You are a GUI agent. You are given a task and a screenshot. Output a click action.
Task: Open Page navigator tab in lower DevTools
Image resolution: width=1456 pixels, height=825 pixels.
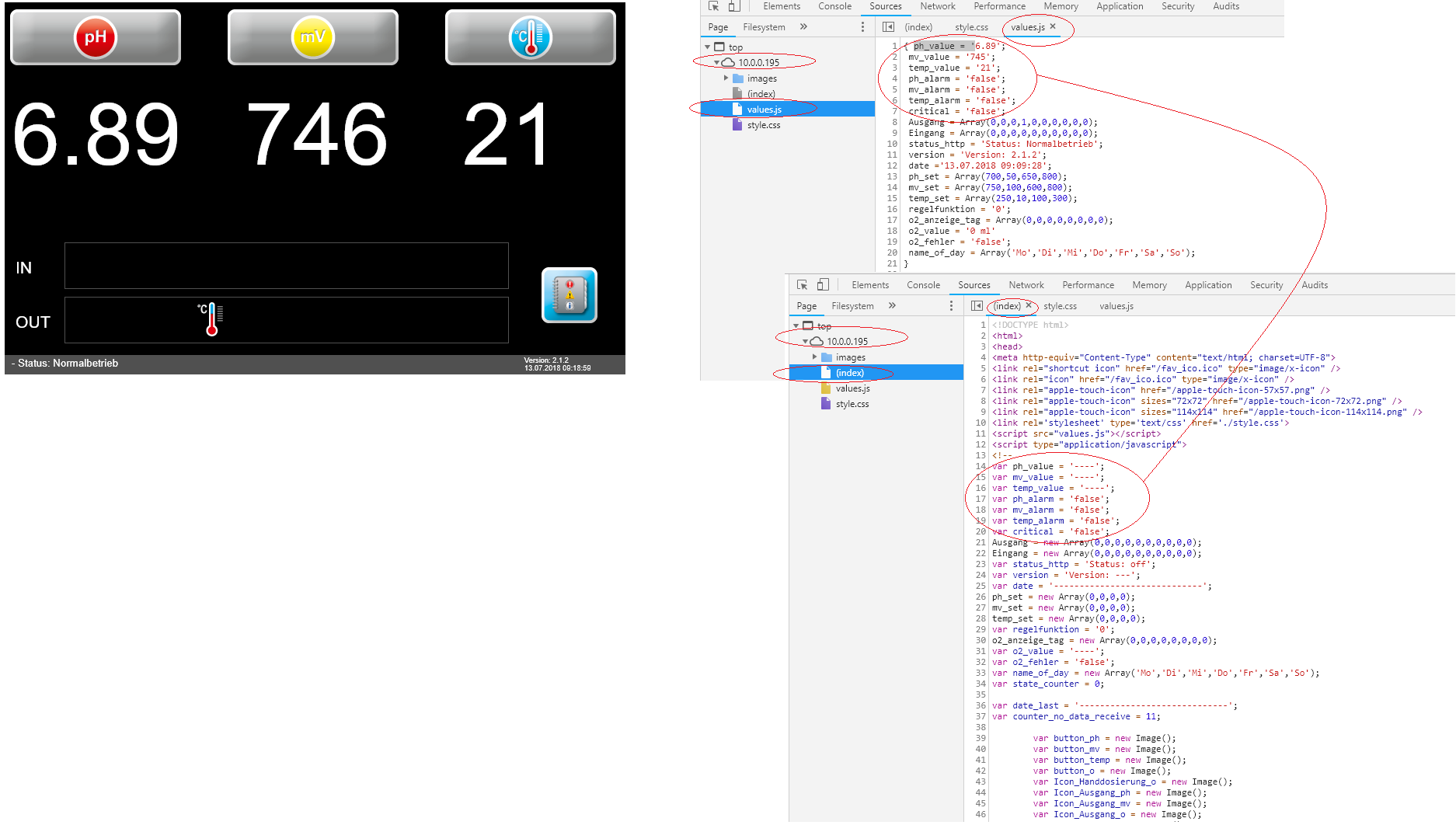(x=806, y=306)
